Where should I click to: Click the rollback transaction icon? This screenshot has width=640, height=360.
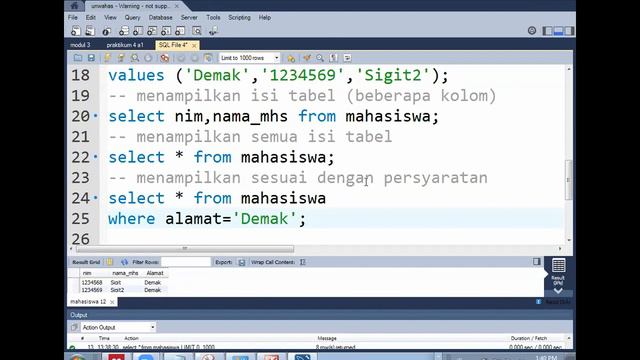pos(194,58)
